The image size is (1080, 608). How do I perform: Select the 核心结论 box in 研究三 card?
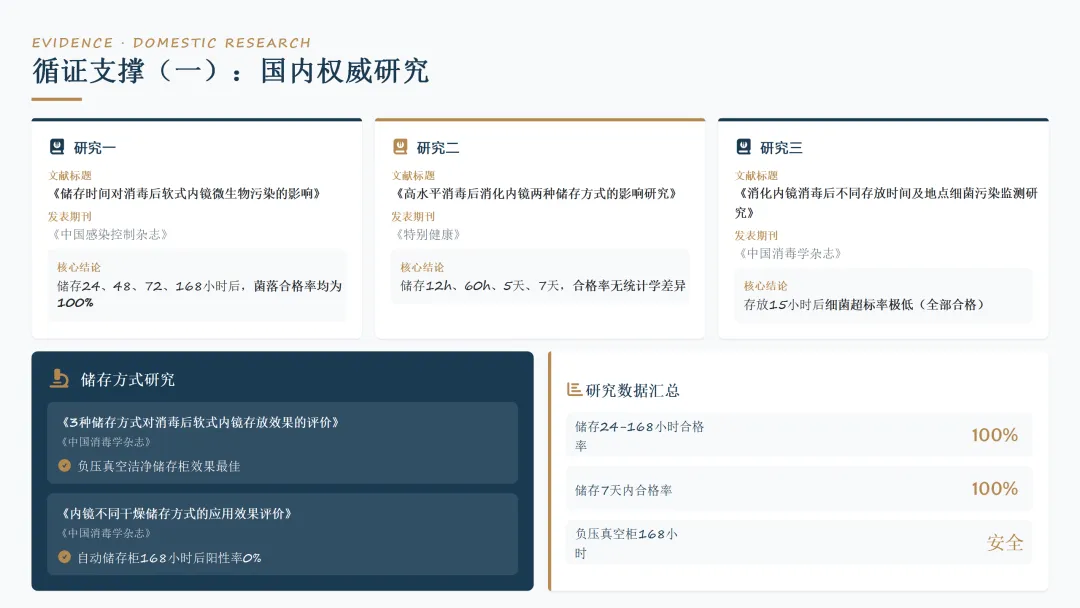[883, 296]
